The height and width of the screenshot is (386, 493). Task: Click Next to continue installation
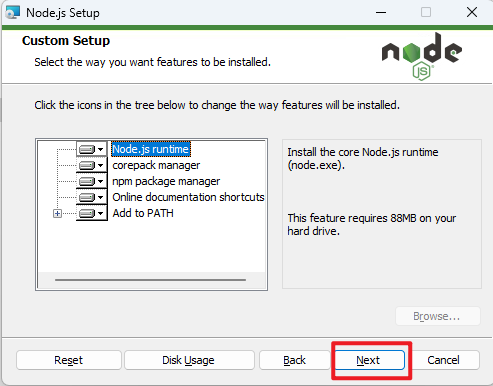coord(369,360)
